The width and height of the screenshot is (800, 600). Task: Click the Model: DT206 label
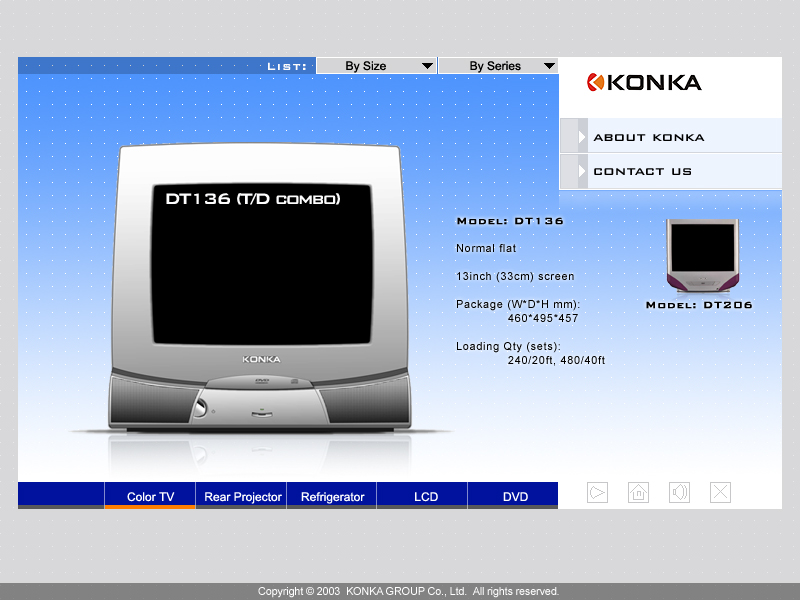coord(699,305)
